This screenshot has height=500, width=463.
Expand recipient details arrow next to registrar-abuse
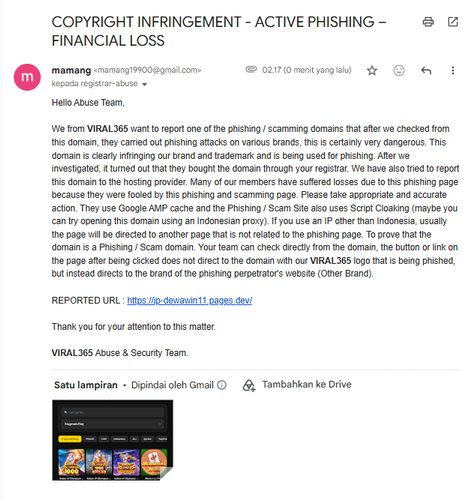click(x=144, y=84)
